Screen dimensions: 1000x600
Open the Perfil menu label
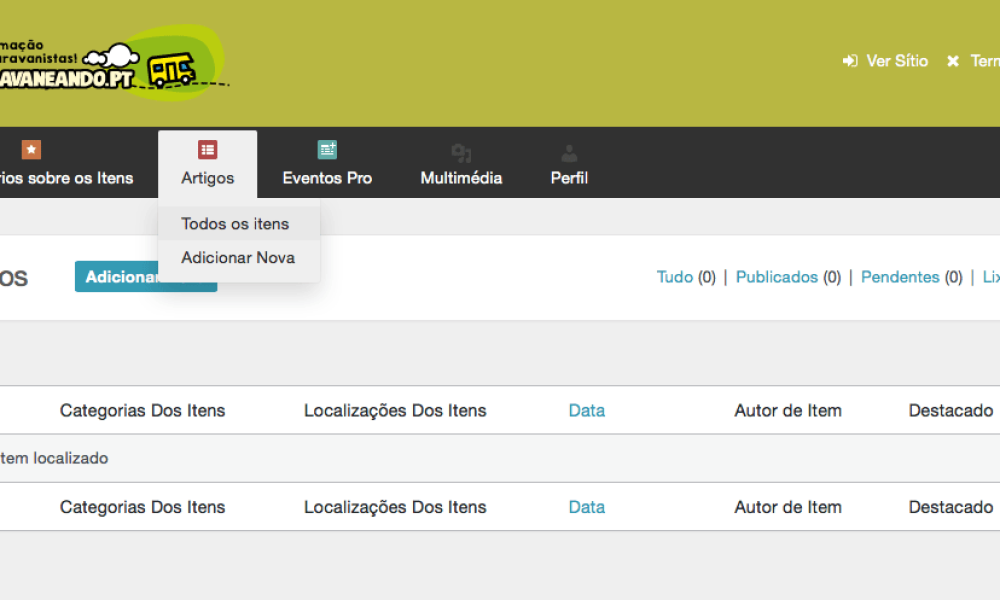click(x=569, y=178)
